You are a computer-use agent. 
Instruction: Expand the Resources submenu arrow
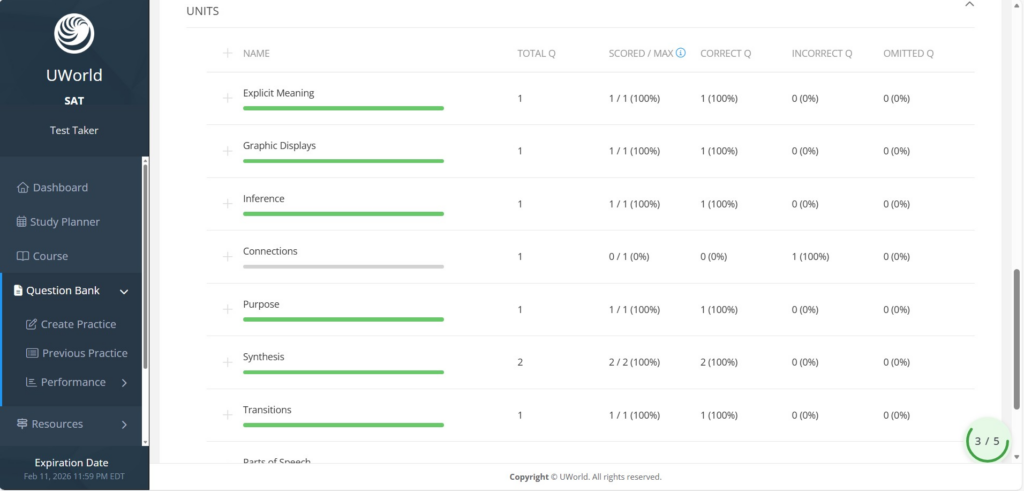pyautogui.click(x=124, y=424)
